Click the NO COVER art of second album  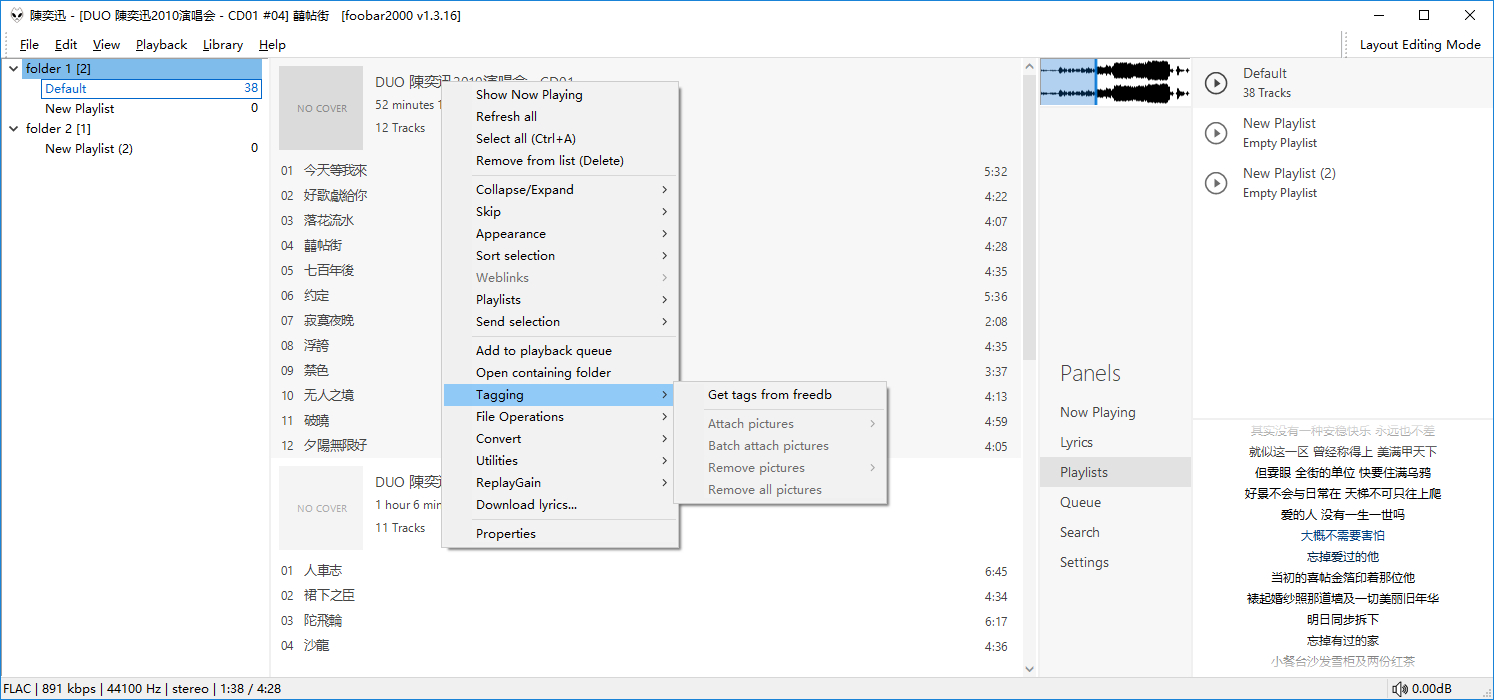[x=321, y=508]
